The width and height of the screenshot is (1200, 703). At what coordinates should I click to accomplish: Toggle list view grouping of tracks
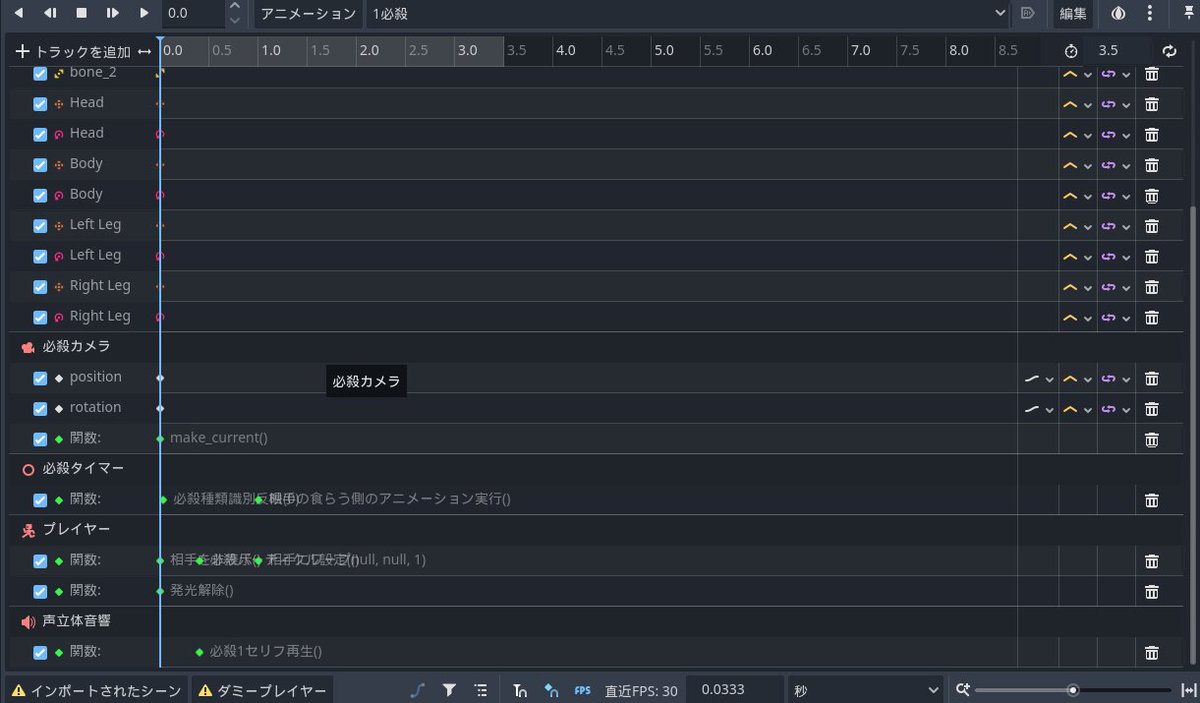[481, 690]
